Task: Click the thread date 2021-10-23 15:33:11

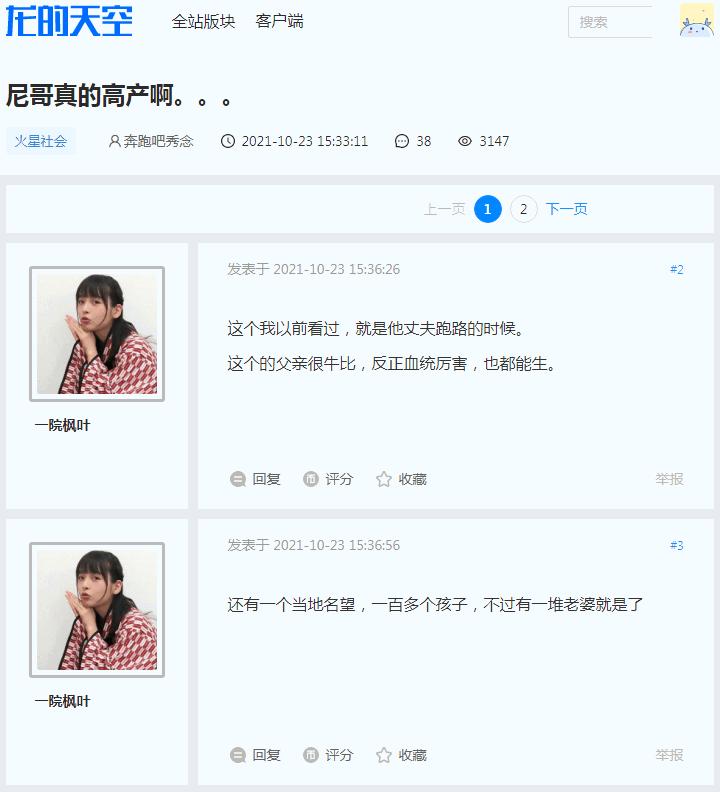Action: point(305,141)
